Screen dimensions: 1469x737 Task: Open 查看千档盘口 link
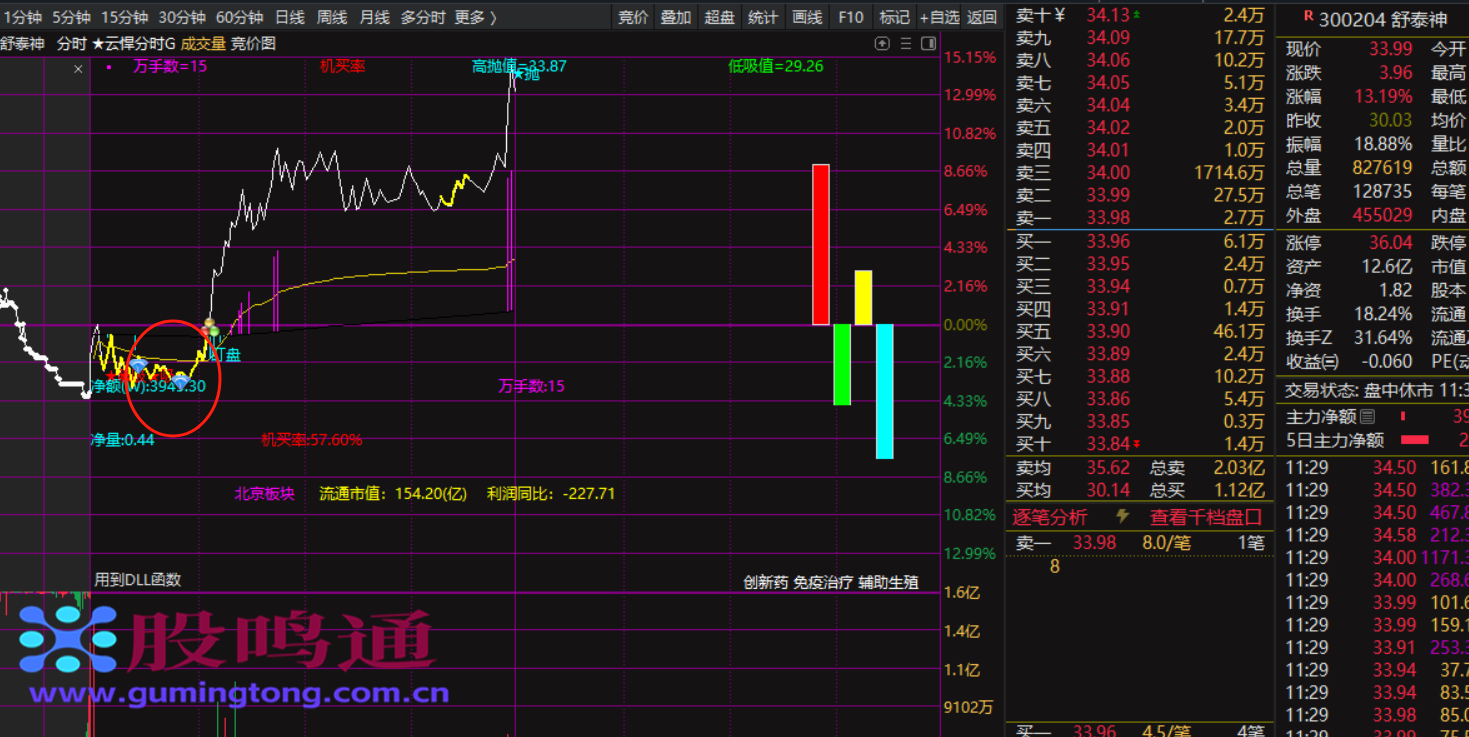point(1205,517)
